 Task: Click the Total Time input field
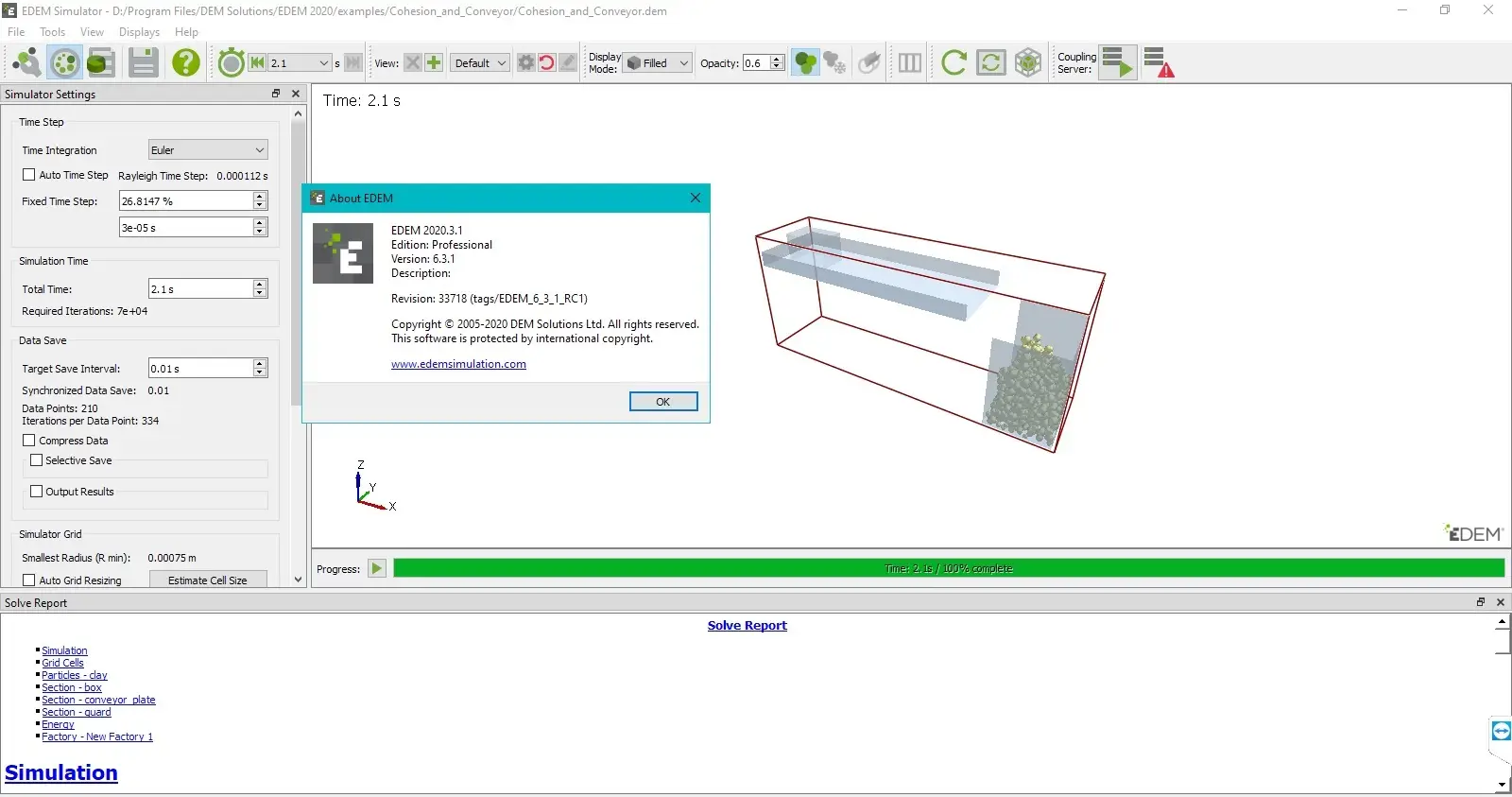pyautogui.click(x=200, y=288)
